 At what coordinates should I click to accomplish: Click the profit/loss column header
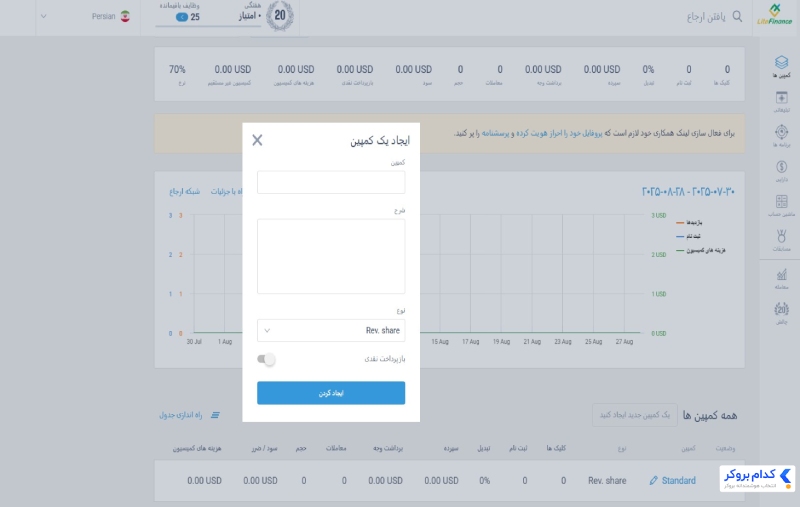click(264, 448)
